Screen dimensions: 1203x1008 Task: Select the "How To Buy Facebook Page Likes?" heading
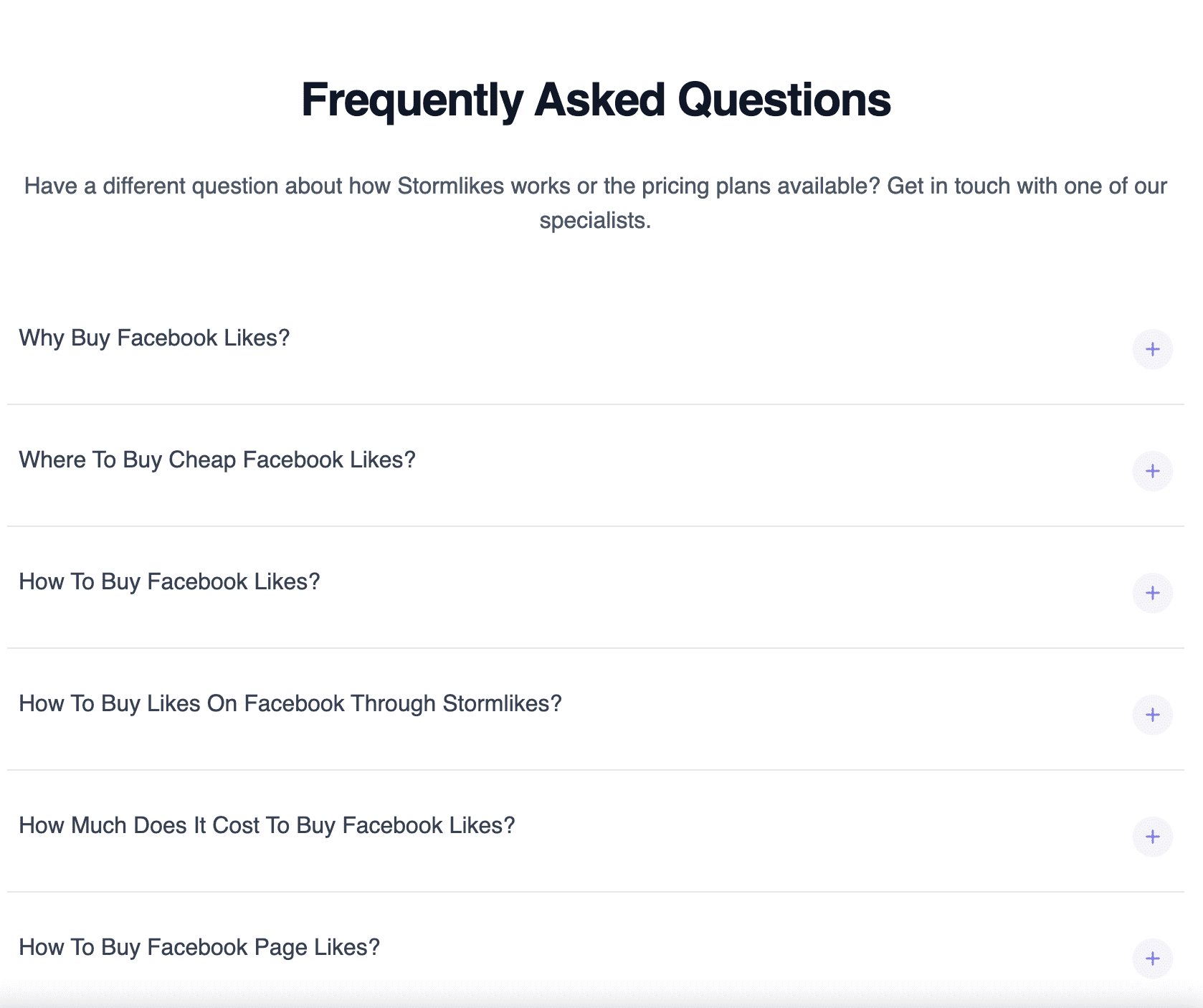click(199, 946)
